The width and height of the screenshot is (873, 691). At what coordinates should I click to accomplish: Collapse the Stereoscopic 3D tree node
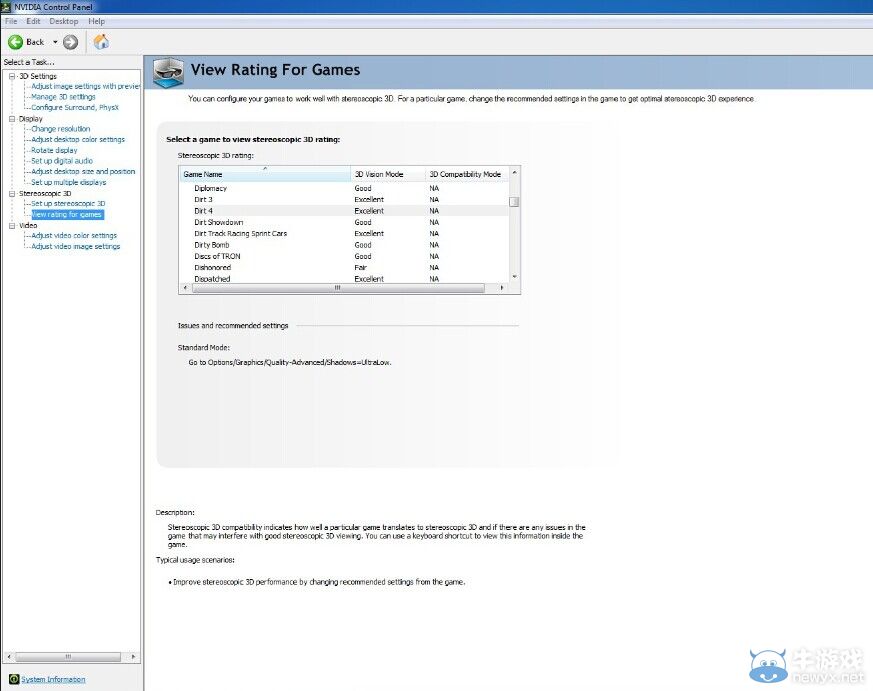pos(12,193)
